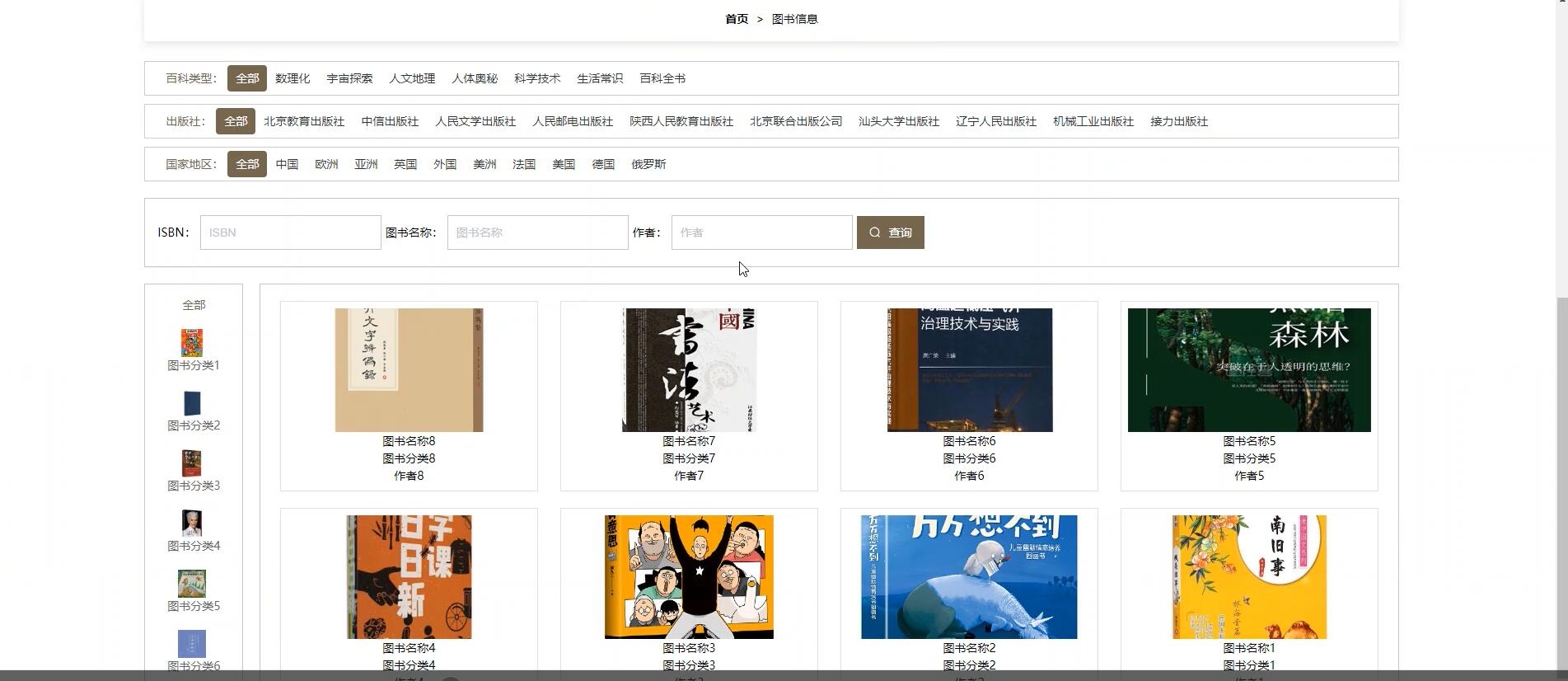The height and width of the screenshot is (681, 1568).
Task: Open the cover of 图书名称6
Action: (x=970, y=370)
